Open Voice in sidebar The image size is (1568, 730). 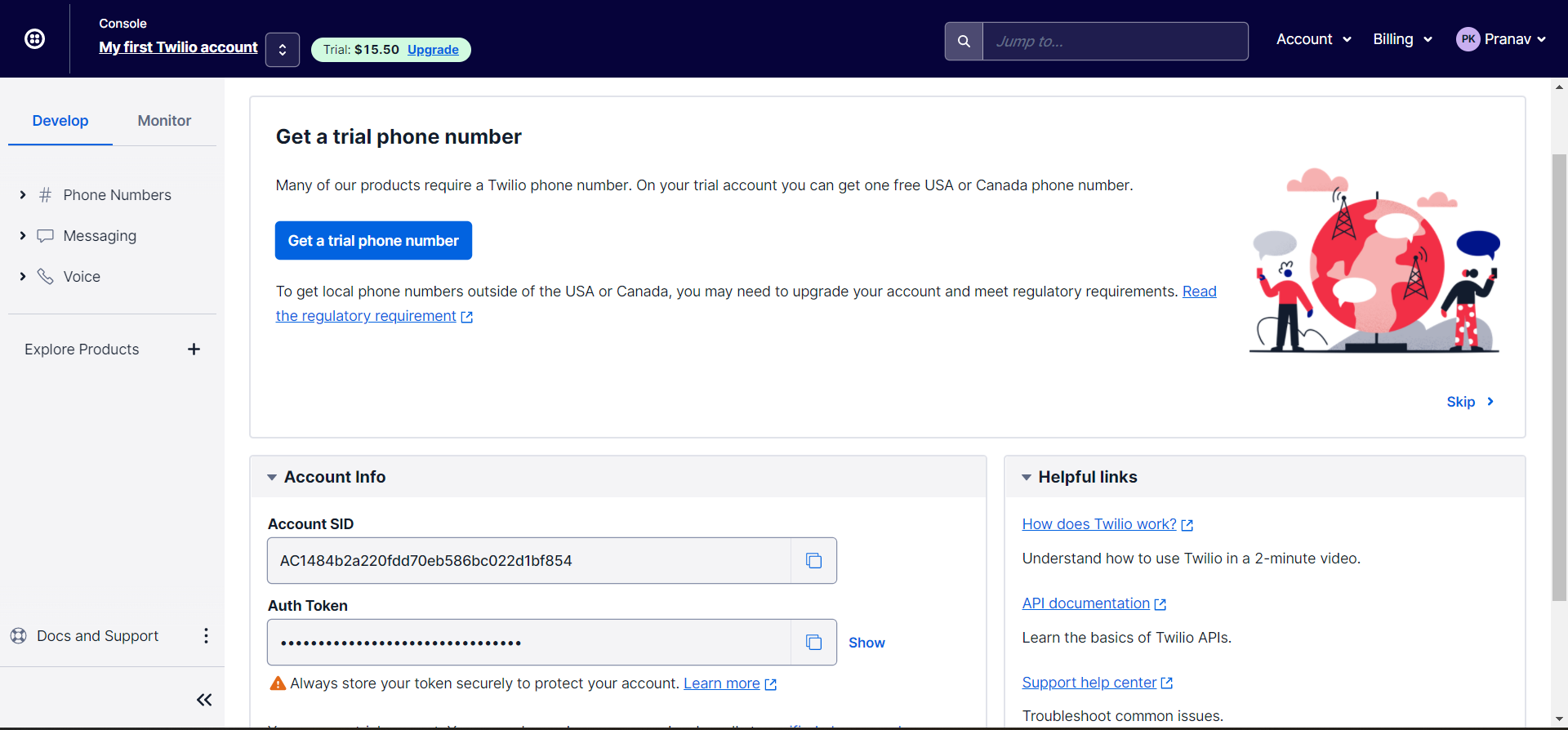point(82,277)
